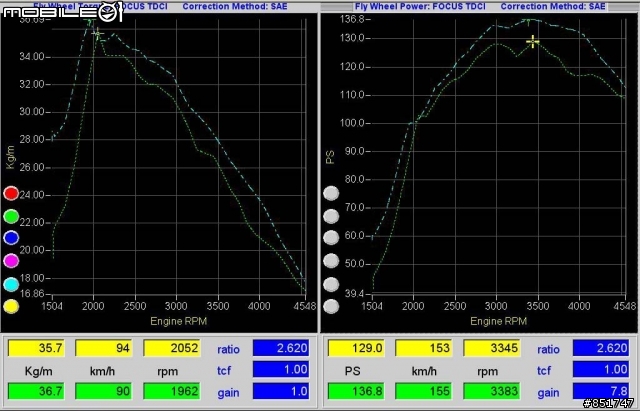This screenshot has width=640, height=411.
Task: Click the tcf field in the power panel
Action: (601, 369)
